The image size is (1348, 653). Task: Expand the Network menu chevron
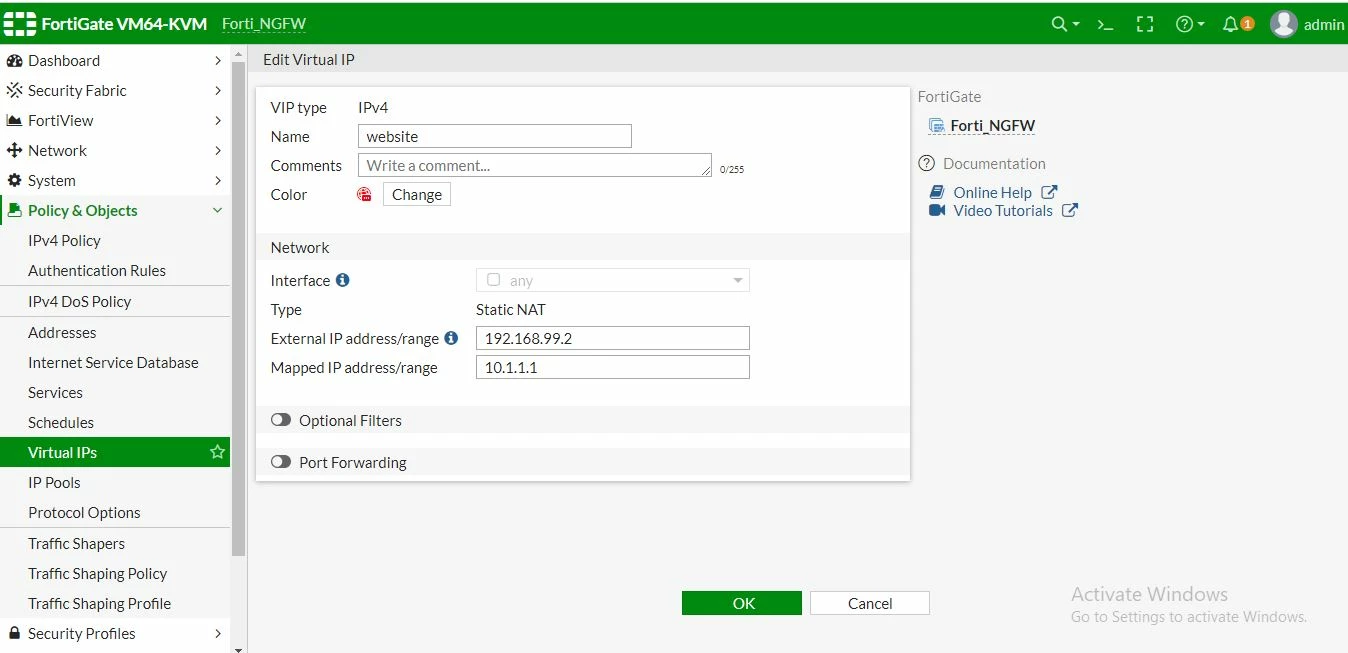[218, 151]
